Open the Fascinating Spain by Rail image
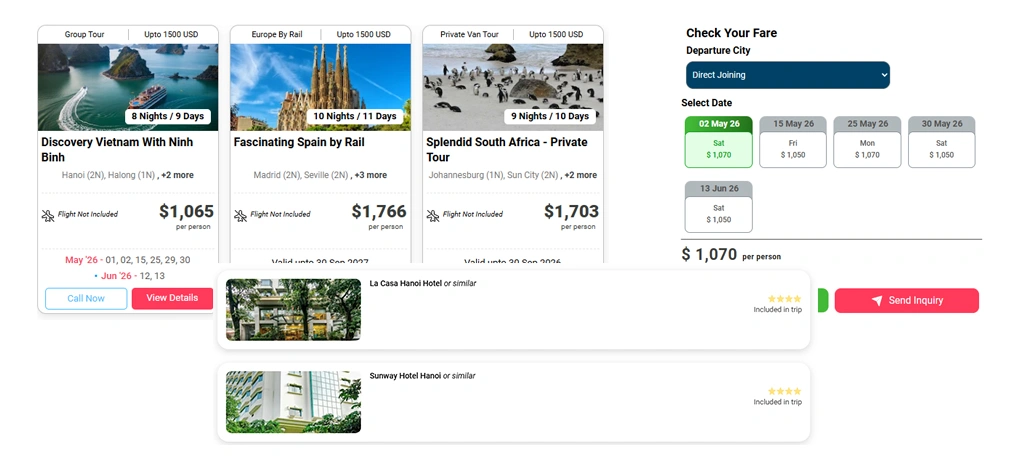1026x466 pixels. click(x=320, y=87)
